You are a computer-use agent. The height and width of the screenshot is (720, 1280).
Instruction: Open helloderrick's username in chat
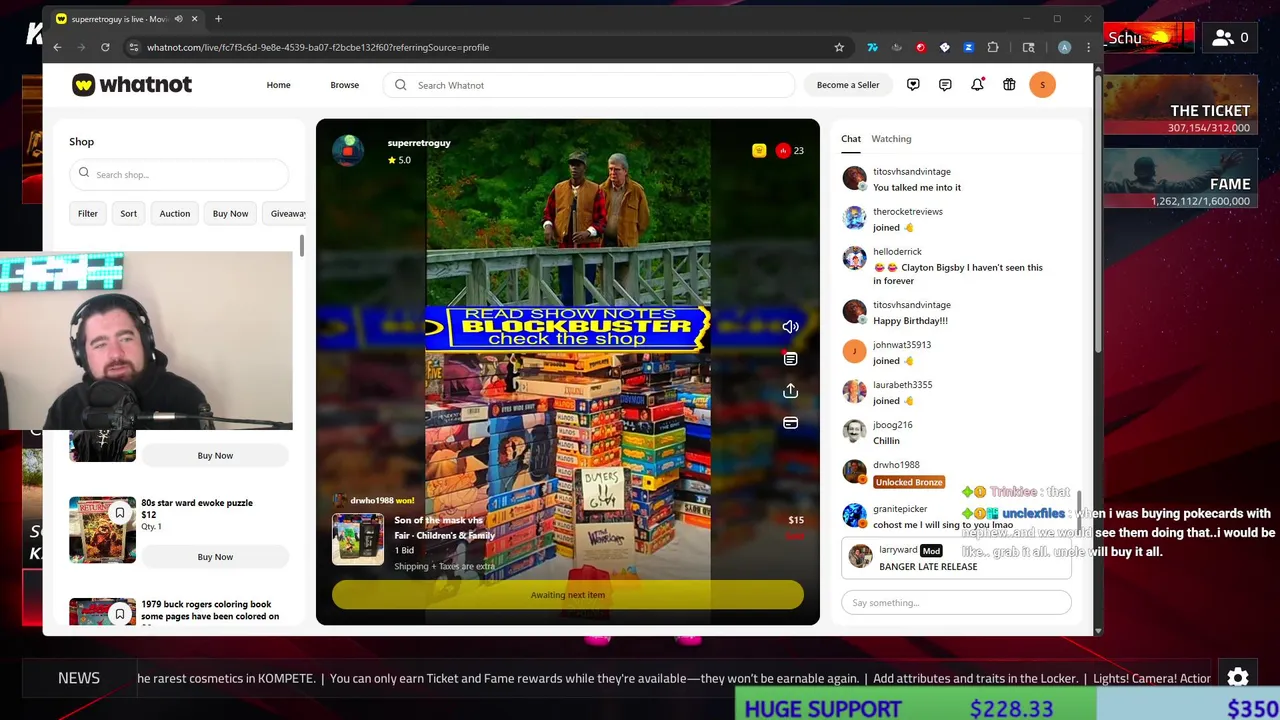point(897,252)
